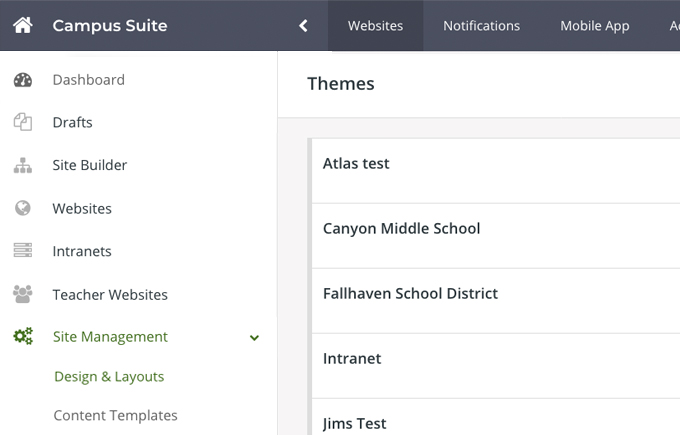Go to the Mobile App tab

594,26
